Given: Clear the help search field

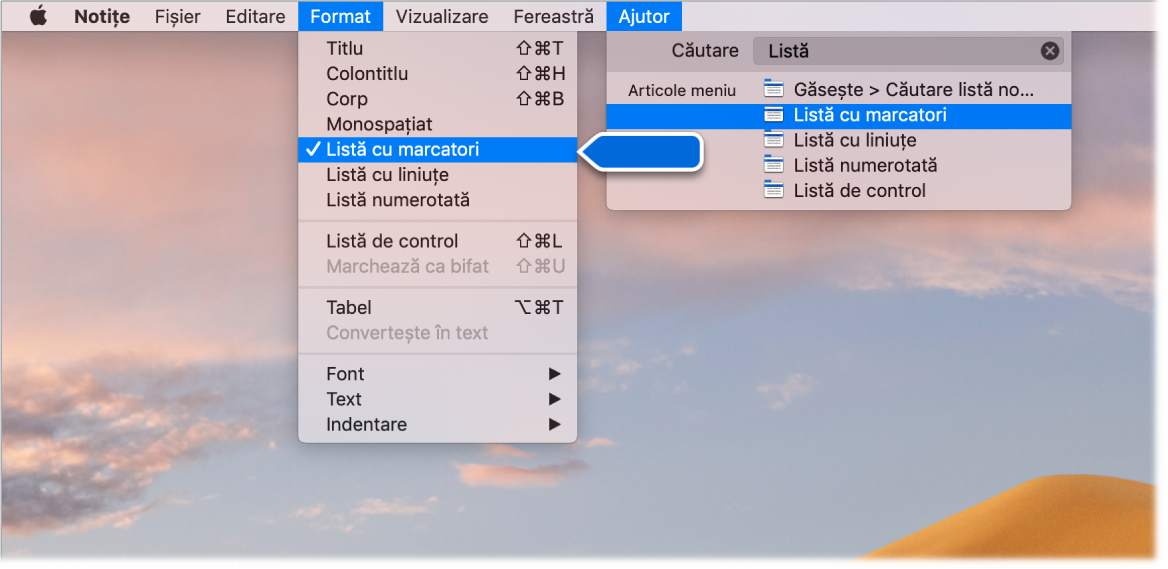Looking at the screenshot, I should pos(1050,51).
